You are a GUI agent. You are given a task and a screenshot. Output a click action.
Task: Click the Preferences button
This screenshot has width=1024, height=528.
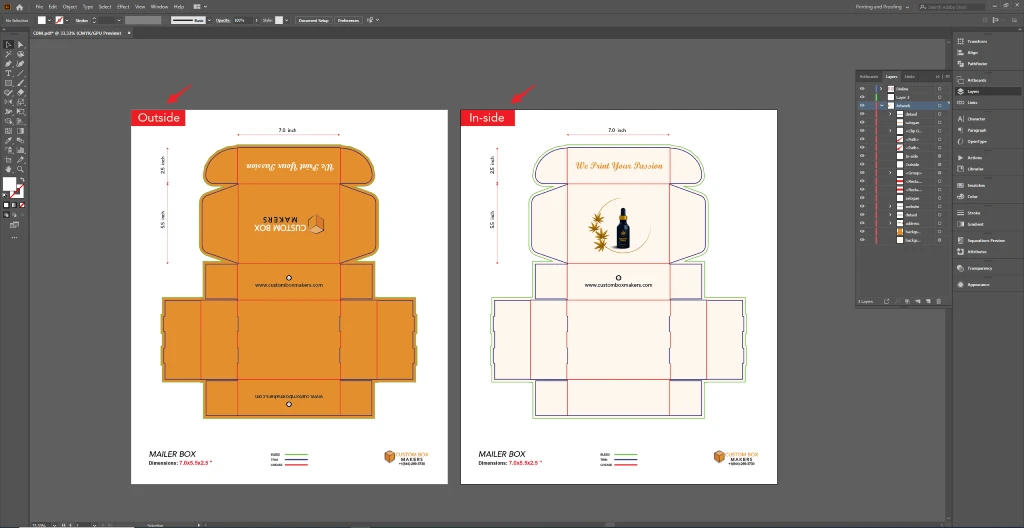pyautogui.click(x=348, y=20)
